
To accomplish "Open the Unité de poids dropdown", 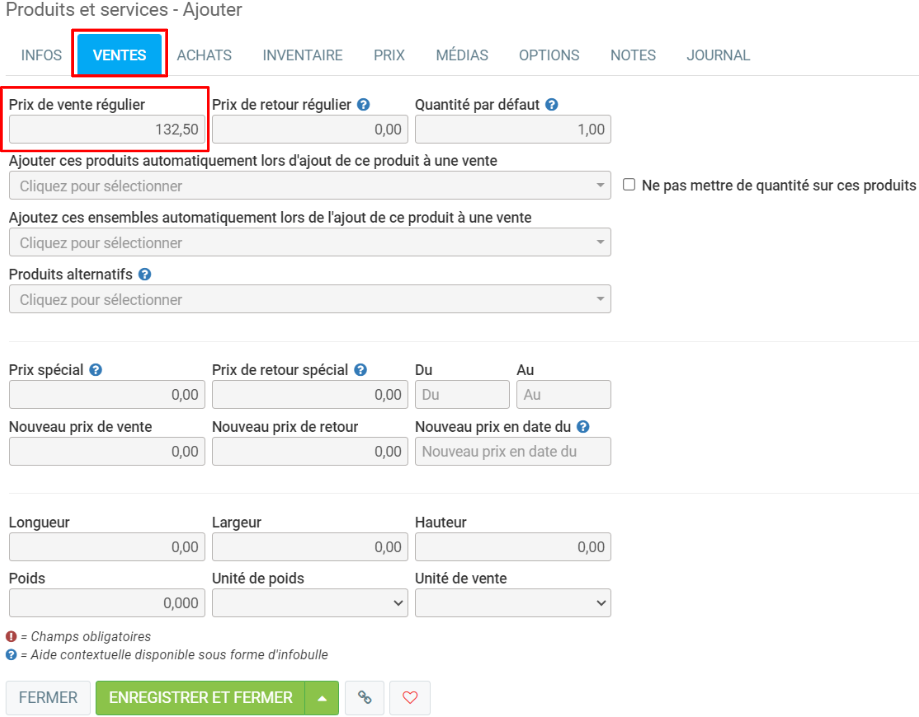I will 310,603.
